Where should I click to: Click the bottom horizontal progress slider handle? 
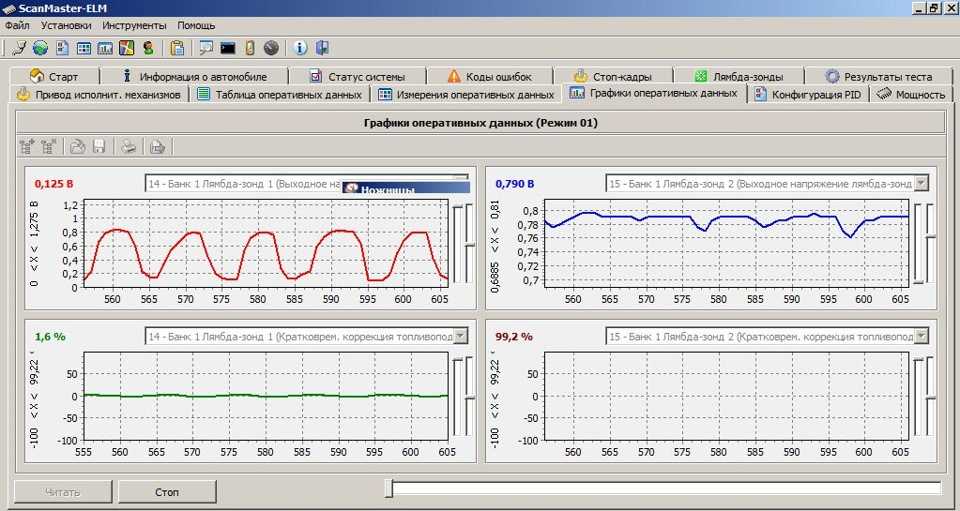[x=388, y=488]
